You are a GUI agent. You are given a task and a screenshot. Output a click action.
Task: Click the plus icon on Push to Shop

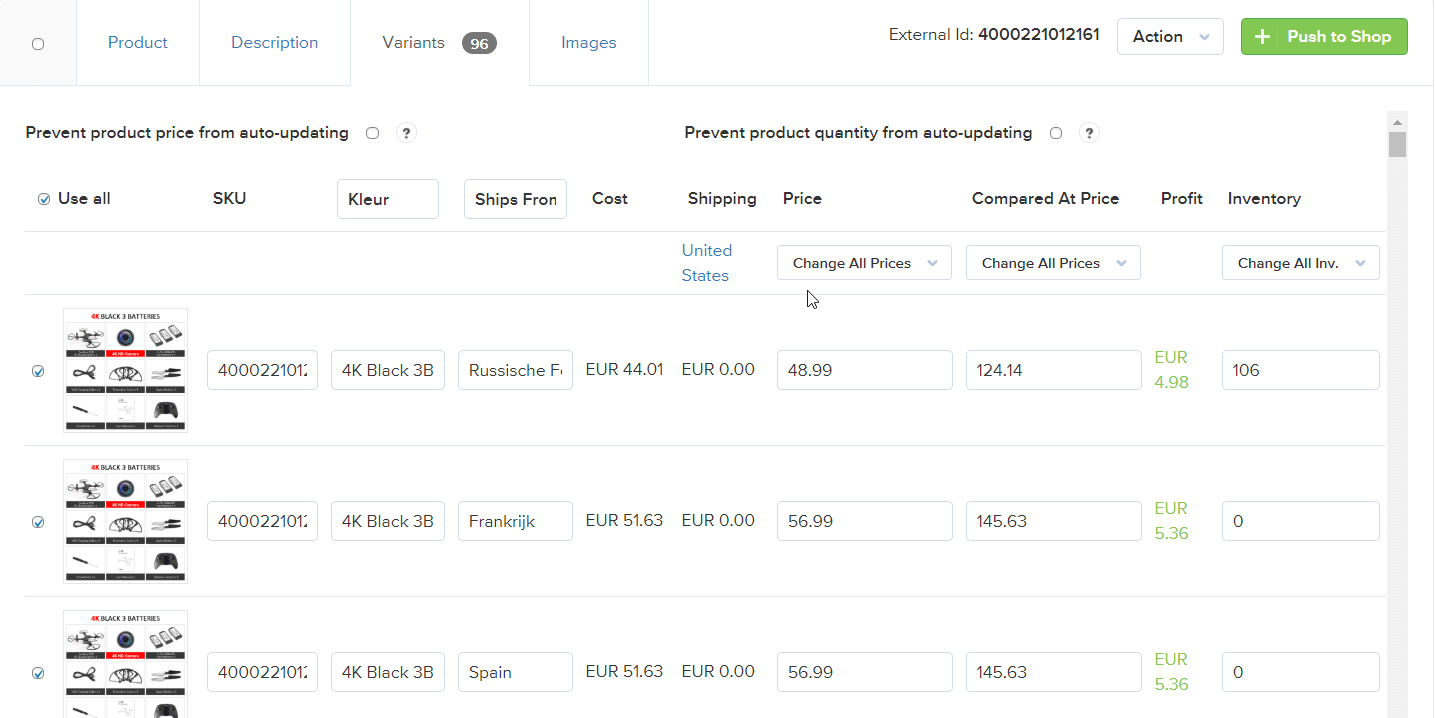pyautogui.click(x=1263, y=37)
